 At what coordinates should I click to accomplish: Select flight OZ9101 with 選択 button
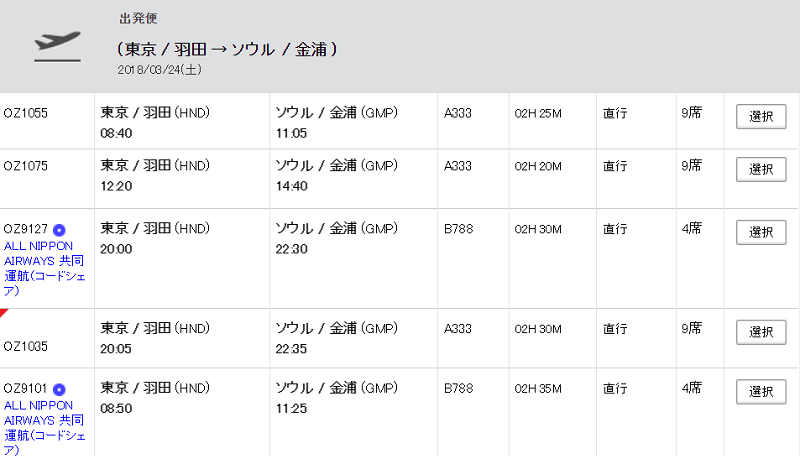tap(761, 392)
